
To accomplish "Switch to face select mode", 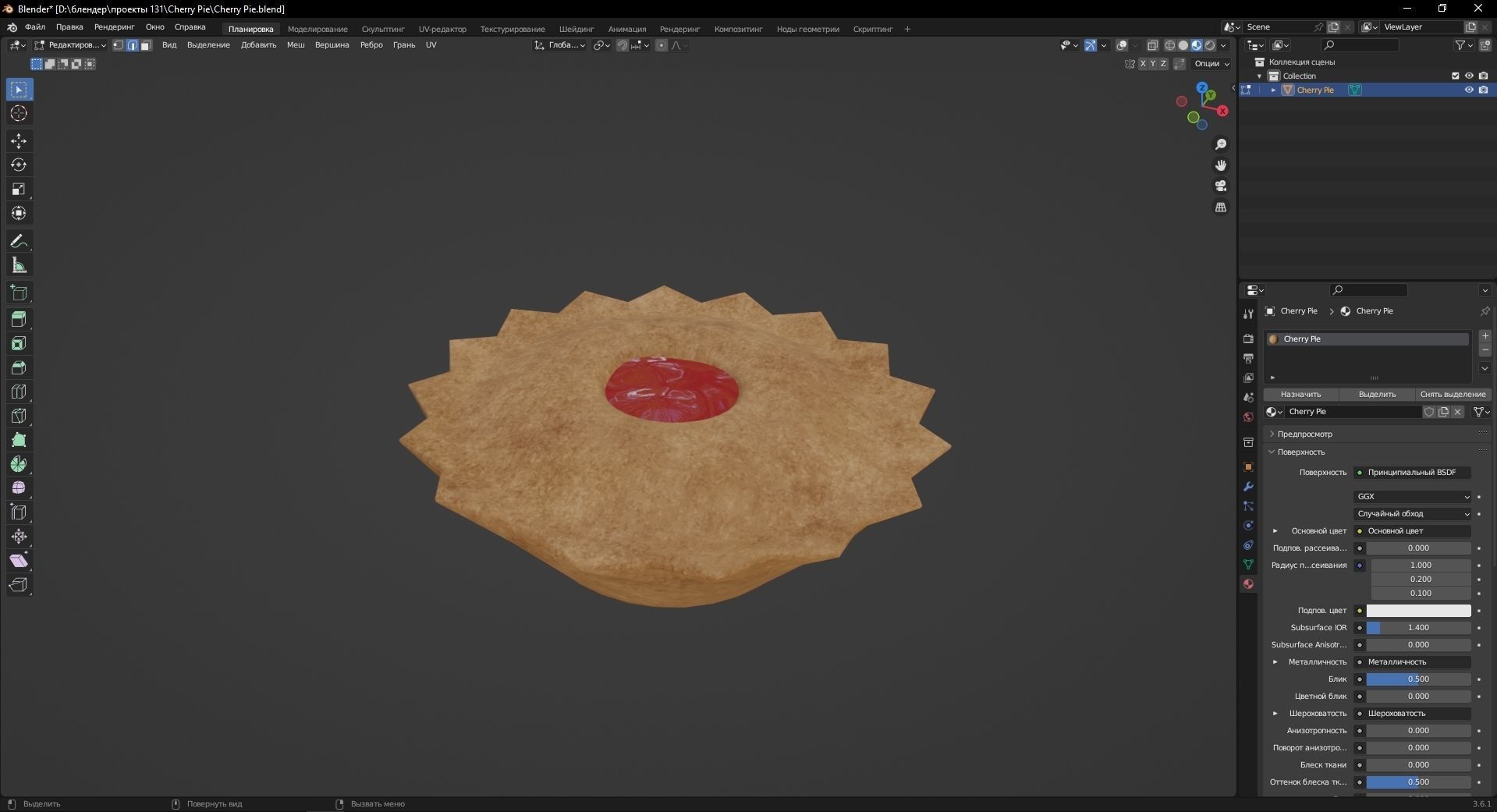I will coord(146,45).
